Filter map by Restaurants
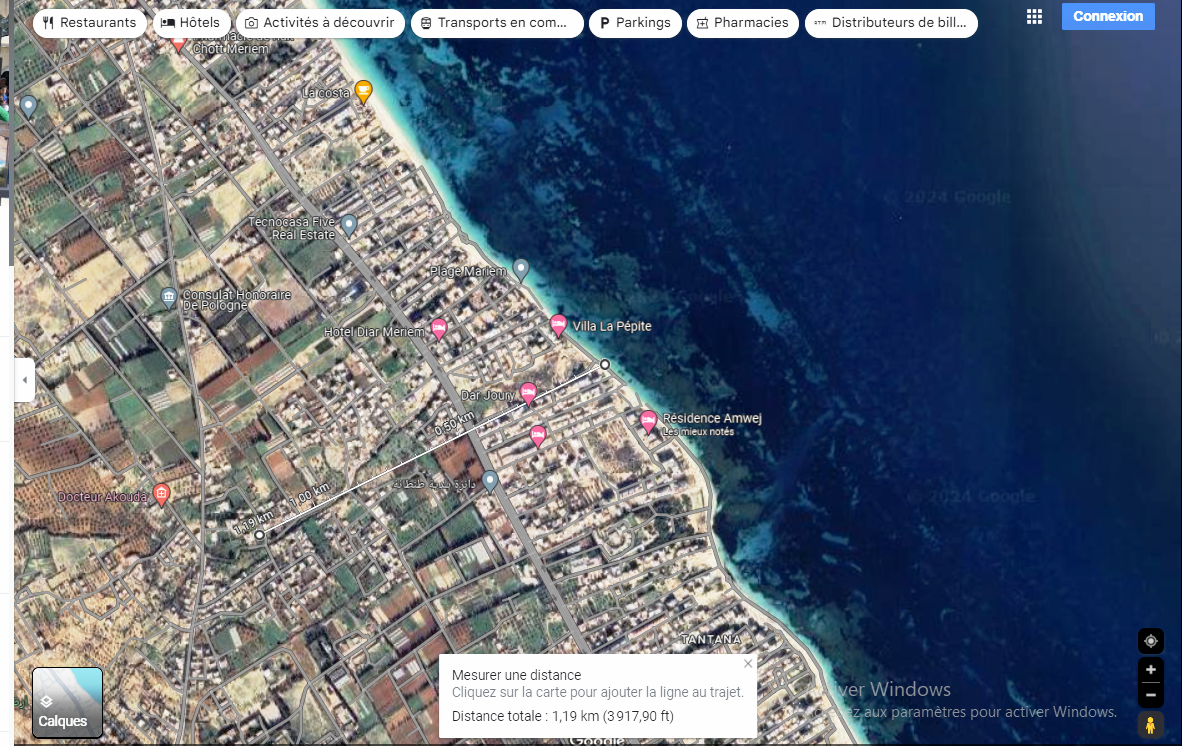The width and height of the screenshot is (1182, 746). (90, 23)
